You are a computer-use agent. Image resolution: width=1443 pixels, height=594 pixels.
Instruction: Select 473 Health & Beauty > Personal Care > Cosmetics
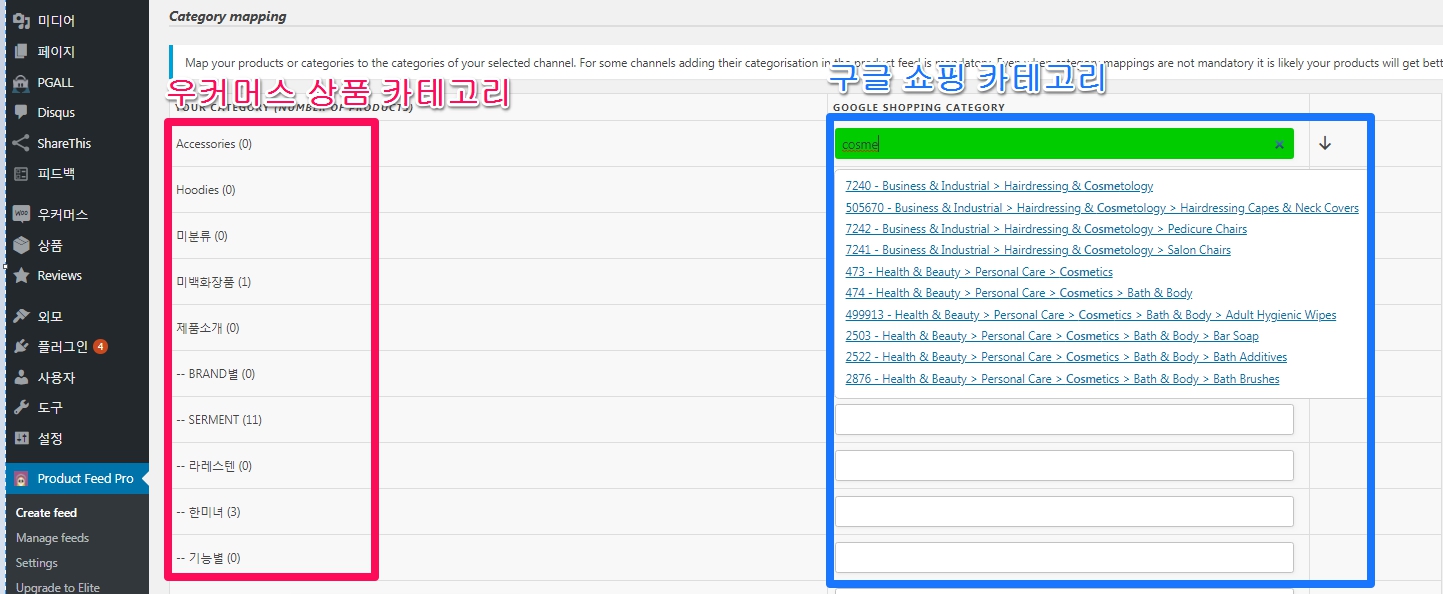(x=978, y=272)
